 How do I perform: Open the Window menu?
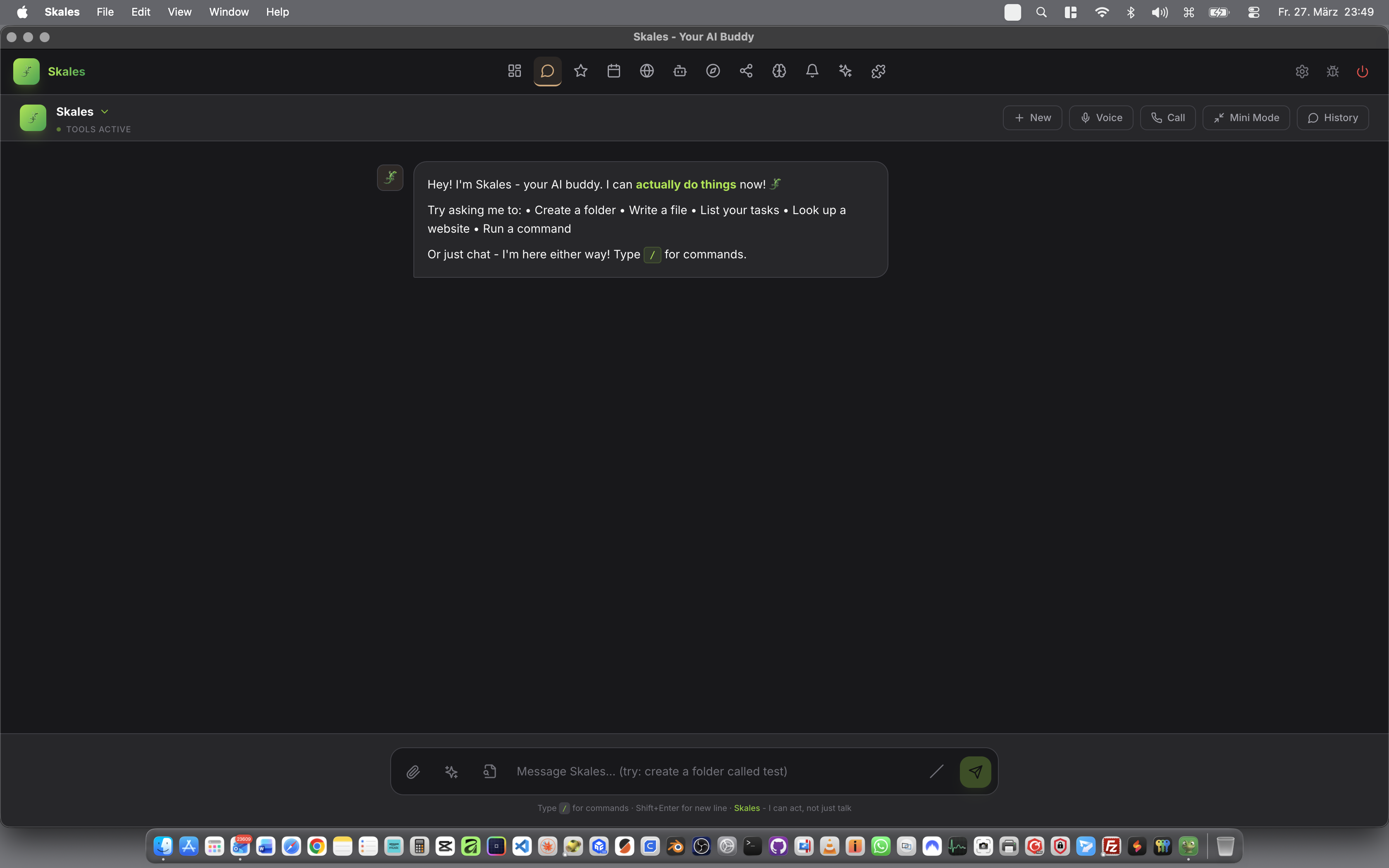pos(229,12)
